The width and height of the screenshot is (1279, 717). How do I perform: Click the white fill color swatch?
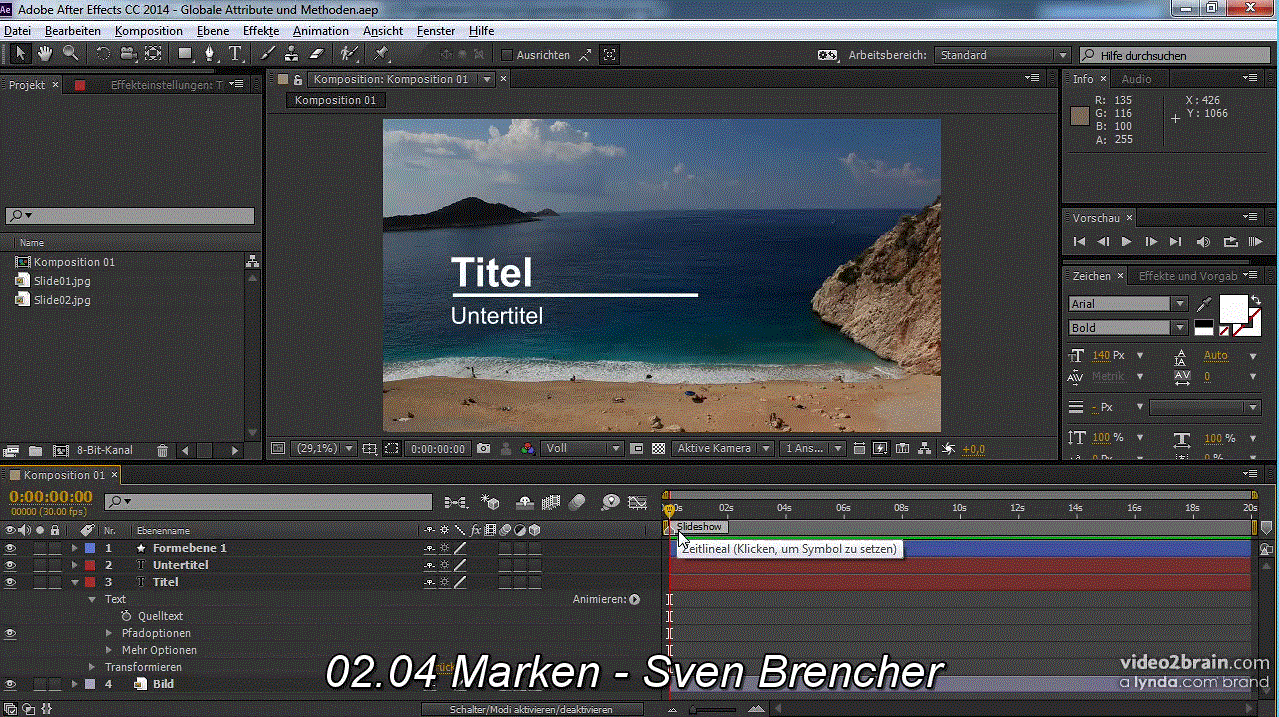click(x=1233, y=309)
